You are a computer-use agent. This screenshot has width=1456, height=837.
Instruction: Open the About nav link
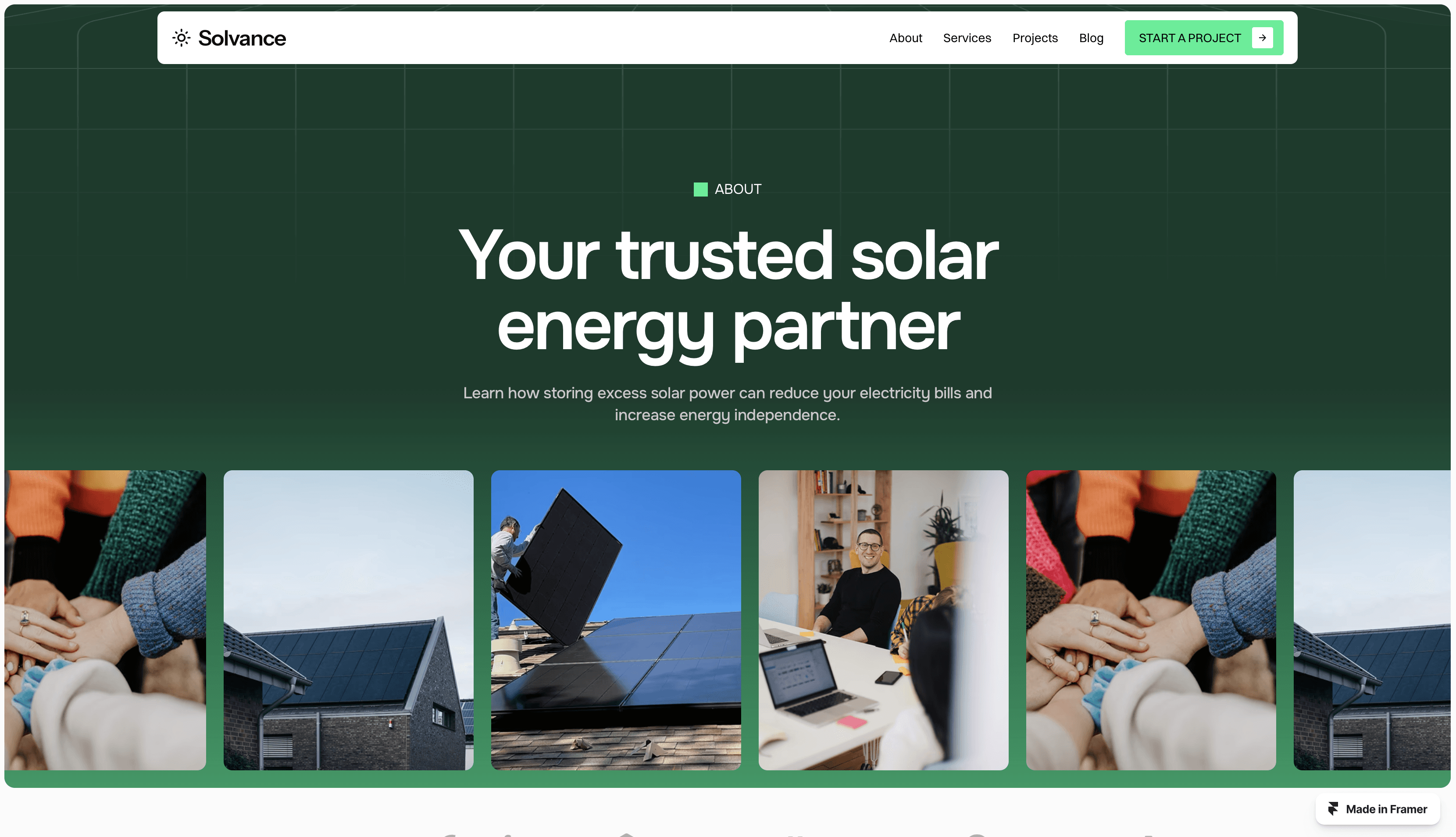pos(906,38)
